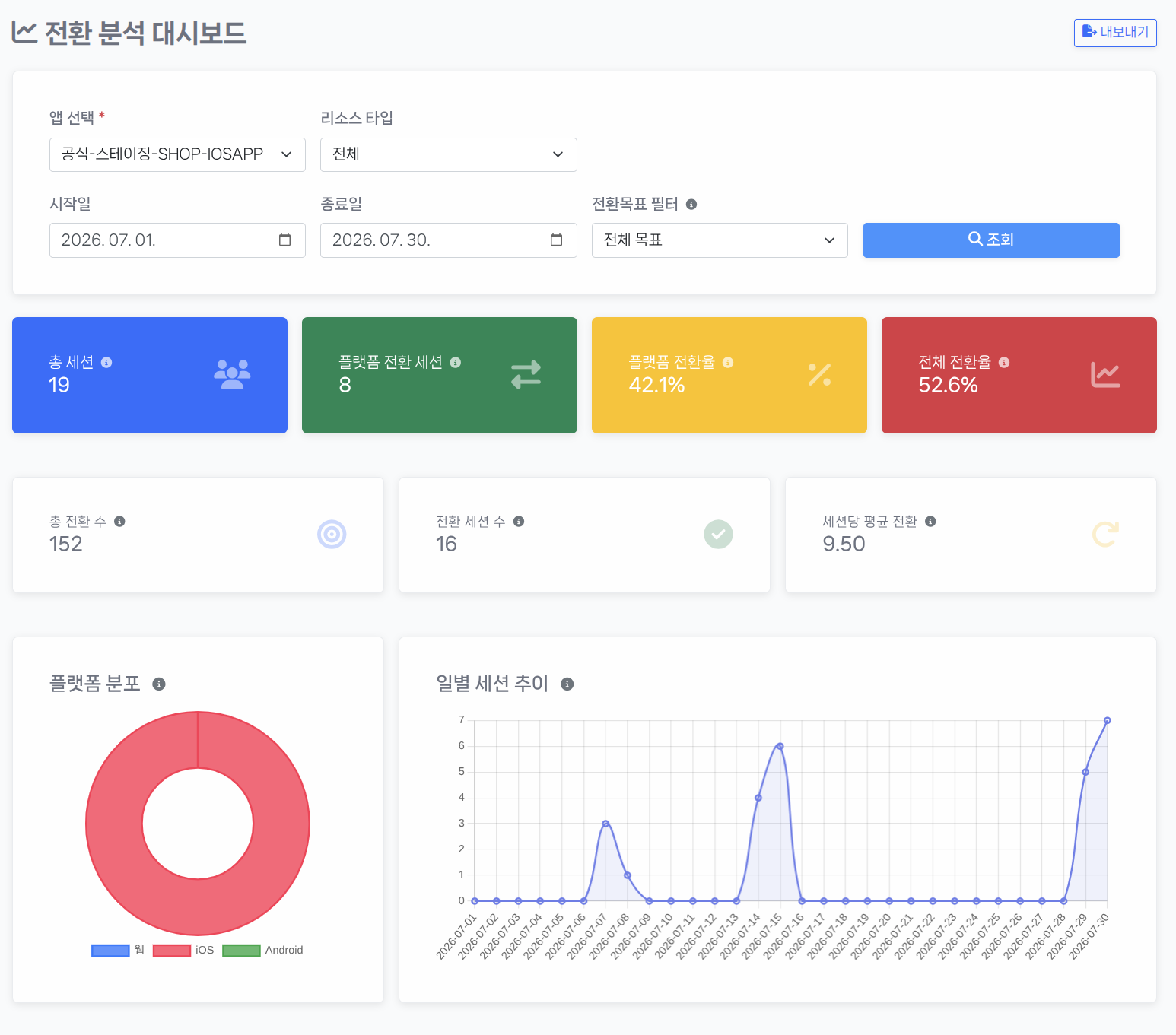This screenshot has width=1176, height=1035.
Task: Click the users icon on 총 세션 card
Action: tap(233, 375)
